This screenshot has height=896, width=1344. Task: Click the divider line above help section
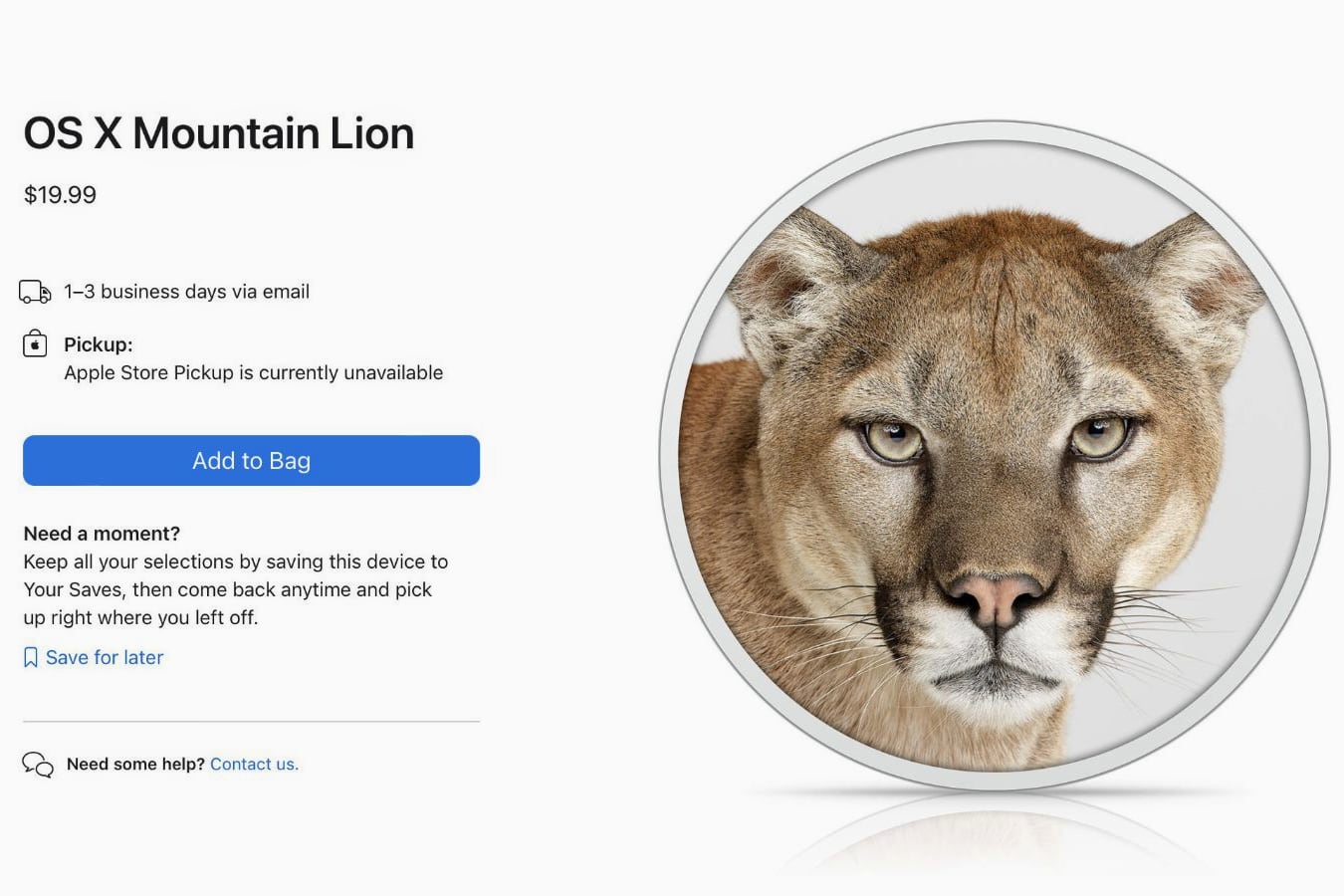[x=251, y=721]
